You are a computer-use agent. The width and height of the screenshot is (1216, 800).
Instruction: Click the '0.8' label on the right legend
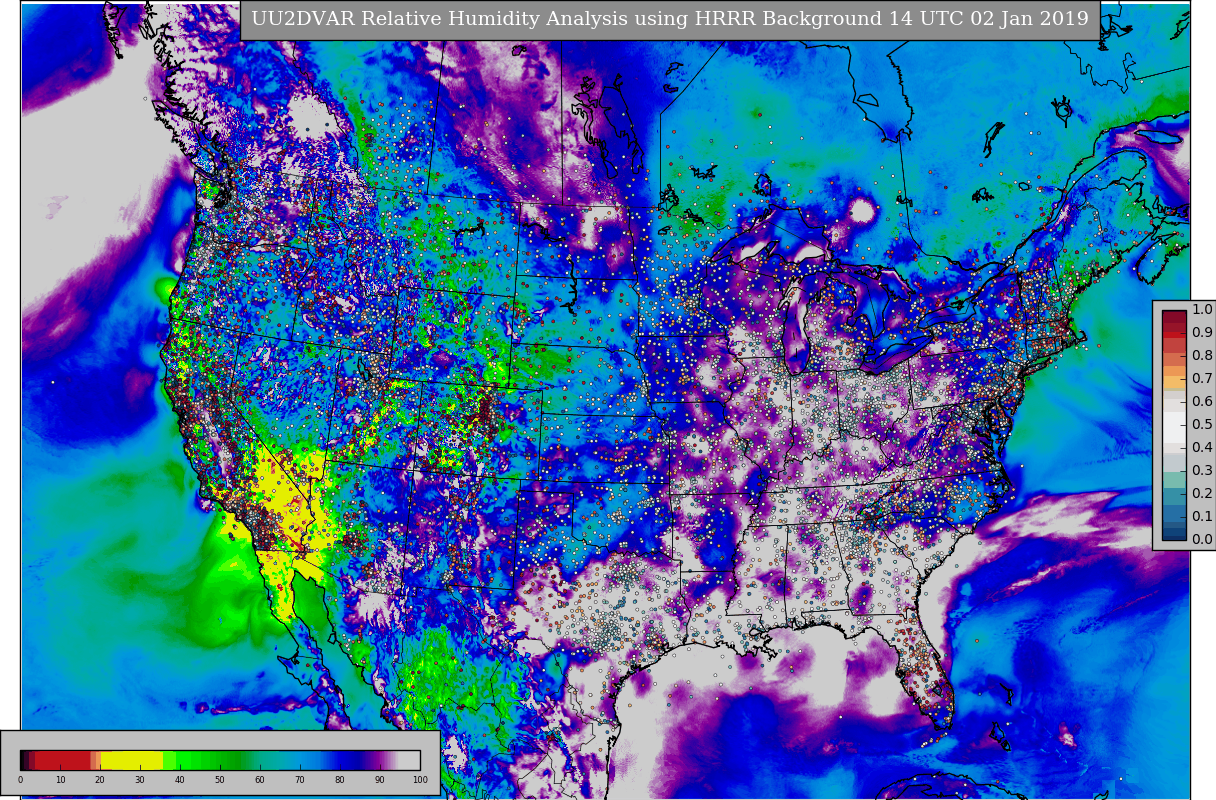(1202, 356)
